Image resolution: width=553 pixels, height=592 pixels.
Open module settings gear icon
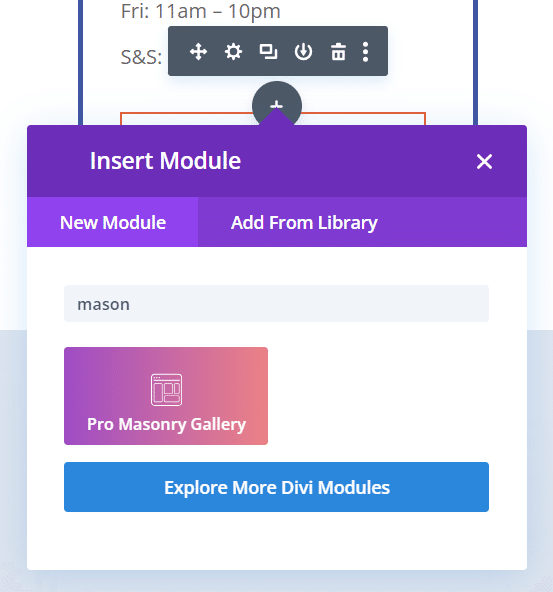tap(233, 52)
